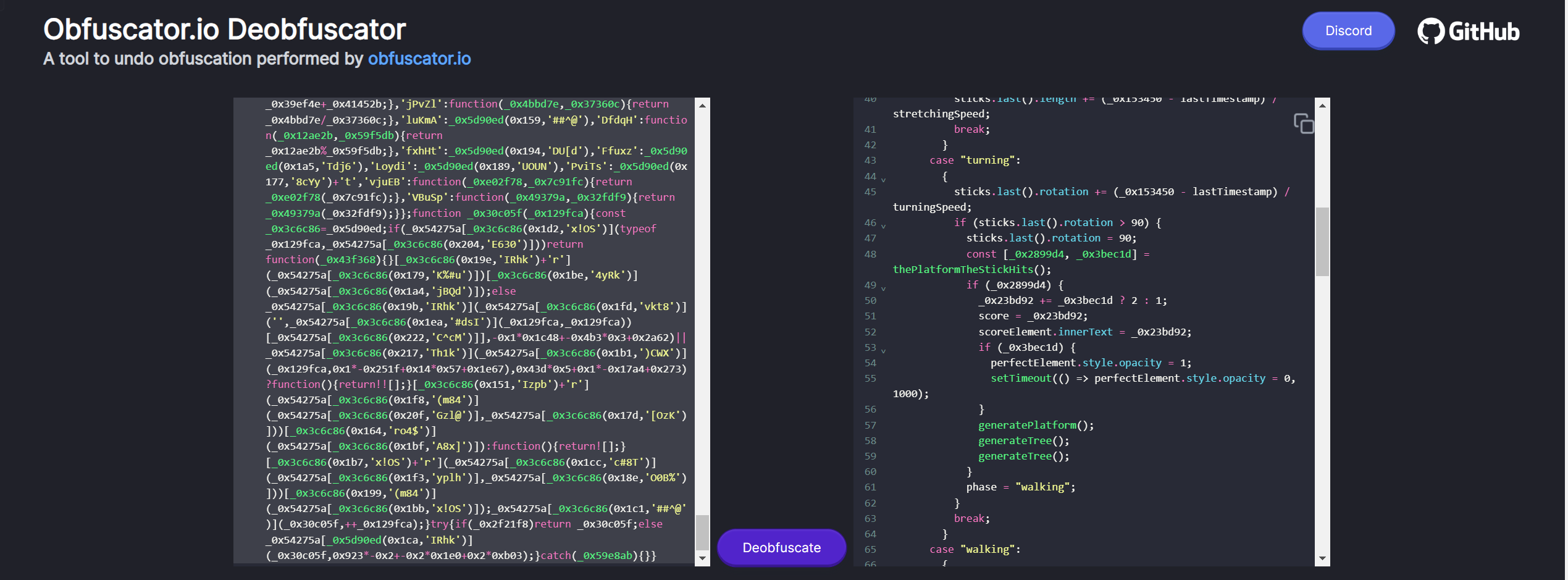
Task: Click the input editor's scroll down arrow
Action: coord(702,558)
